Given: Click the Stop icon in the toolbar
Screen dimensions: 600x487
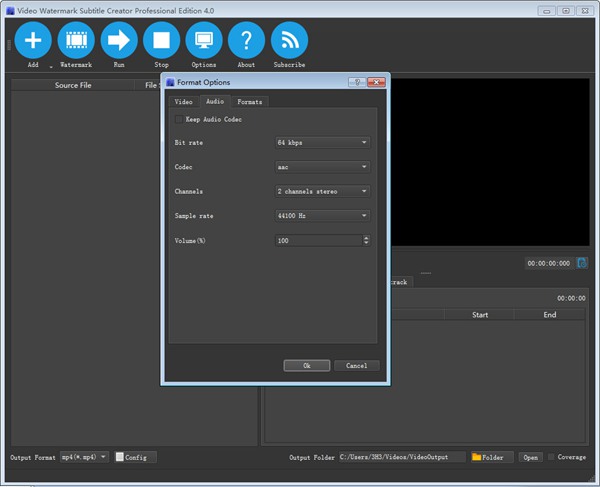Looking at the screenshot, I should 161,40.
